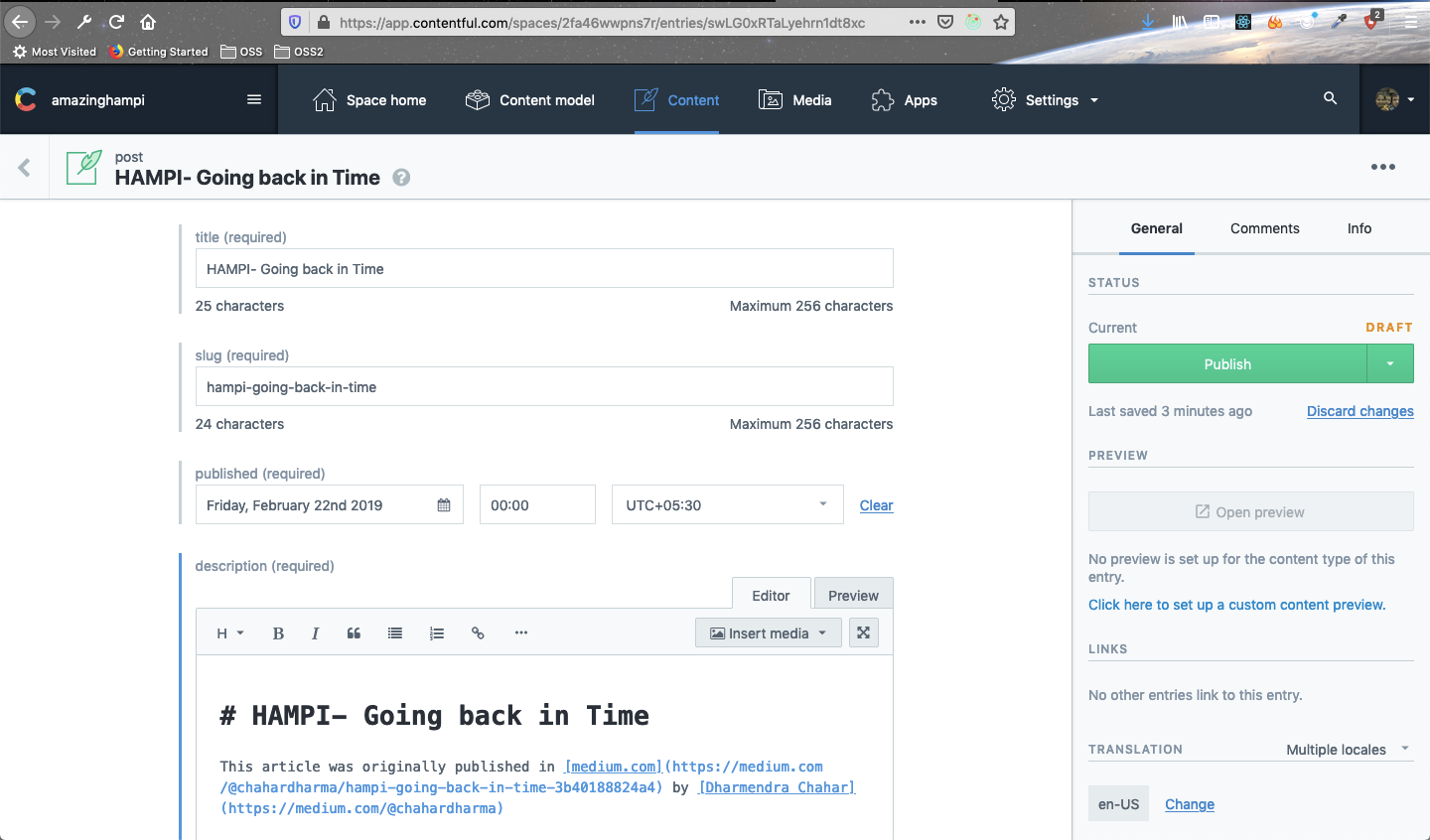The height and width of the screenshot is (840, 1430).
Task: Click the Discard changes link
Action: coord(1360,411)
